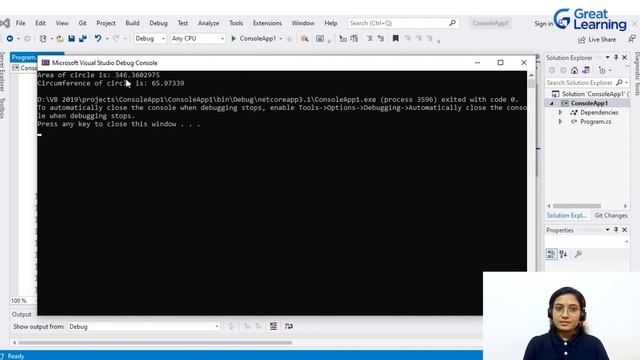
Task: Expand the Dependencies node
Action: coord(560,112)
